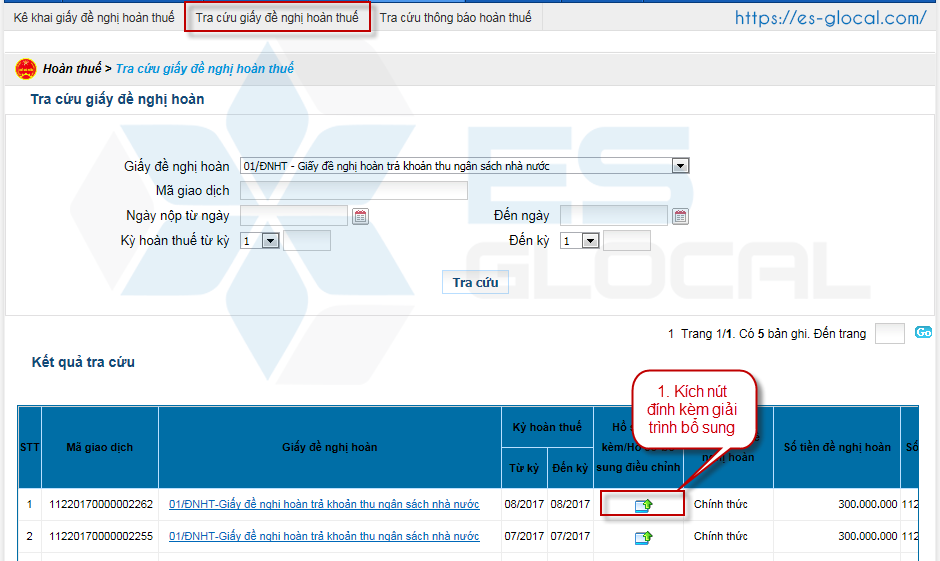The image size is (940, 561).
Task: Switch to 'Tra cứu giấy đề nghị hoàn thuế' tab
Action: [x=277, y=17]
